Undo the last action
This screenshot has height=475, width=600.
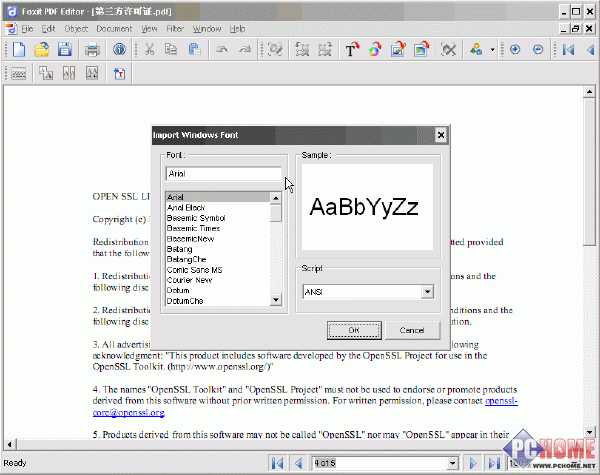point(222,50)
